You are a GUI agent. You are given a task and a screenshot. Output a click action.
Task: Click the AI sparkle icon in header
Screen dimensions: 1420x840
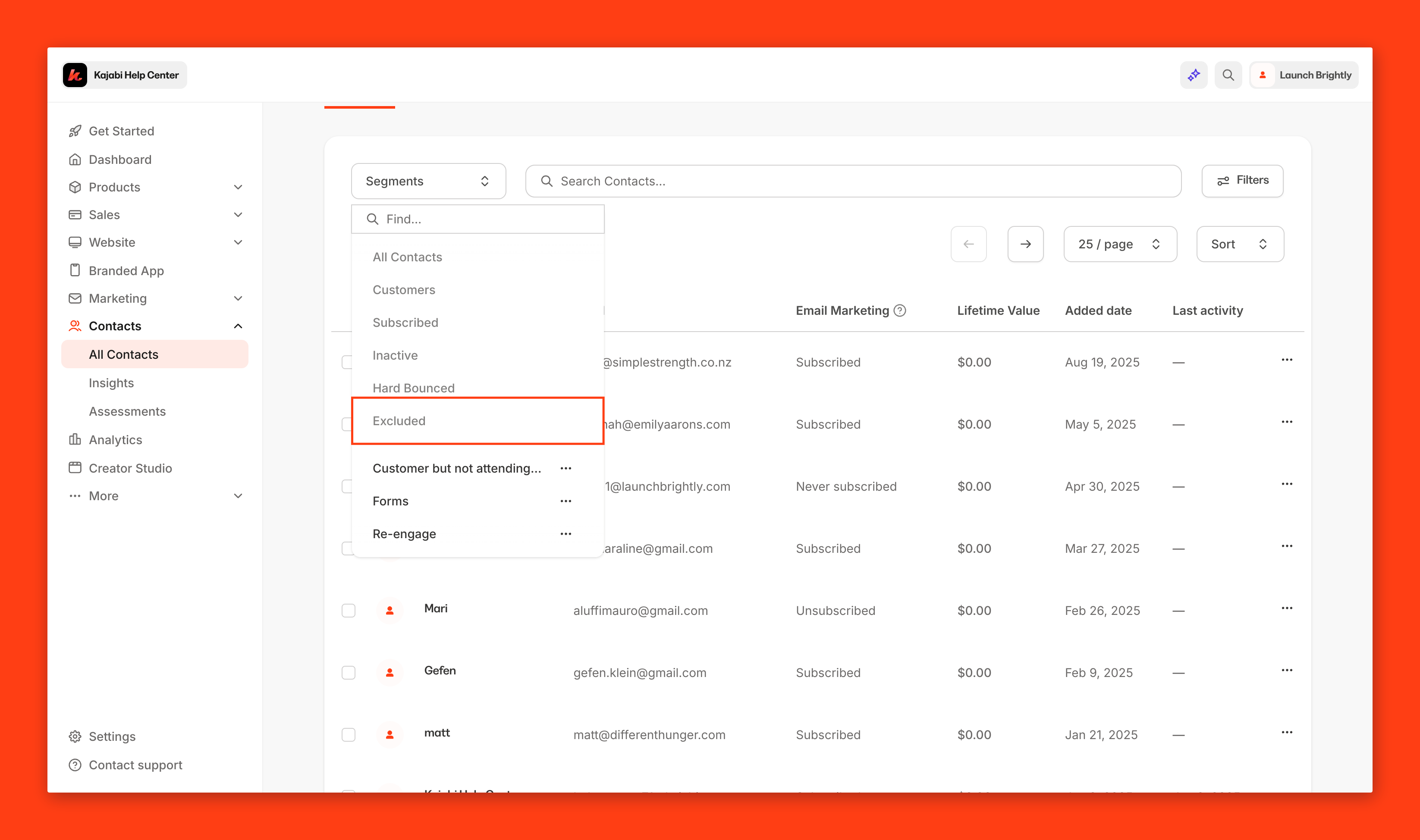click(x=1194, y=75)
